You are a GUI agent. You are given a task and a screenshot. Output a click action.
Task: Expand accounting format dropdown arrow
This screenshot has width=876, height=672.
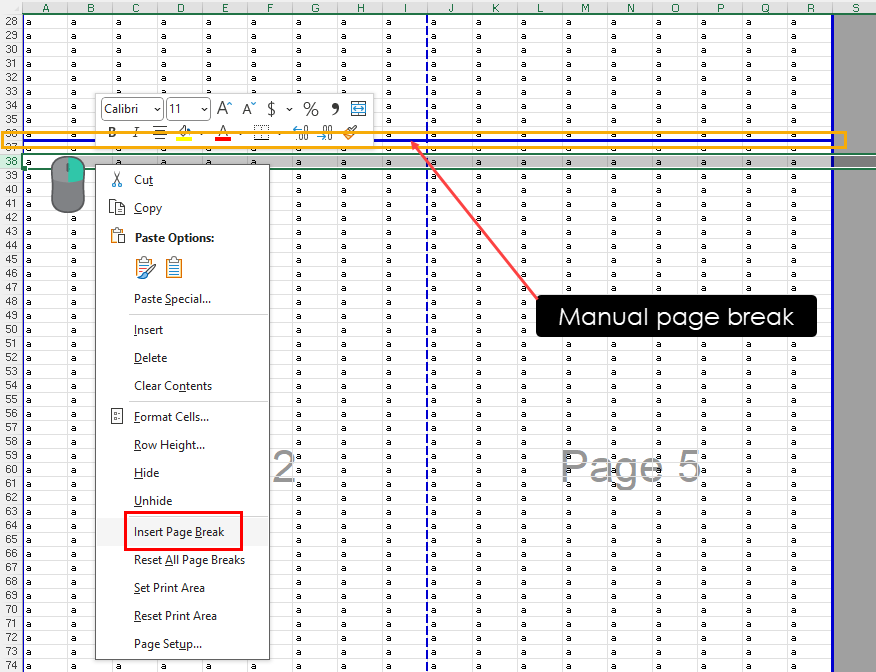tap(289, 109)
